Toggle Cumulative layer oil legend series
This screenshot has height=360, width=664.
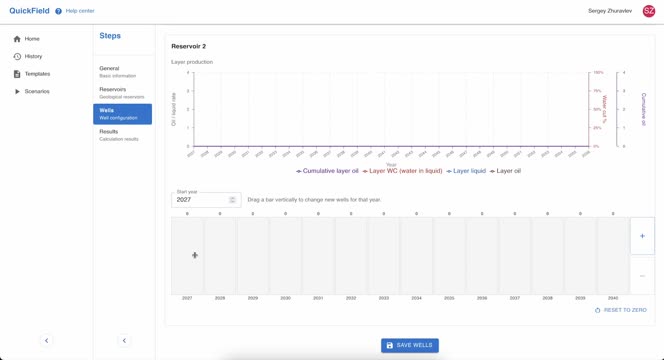[x=327, y=171]
